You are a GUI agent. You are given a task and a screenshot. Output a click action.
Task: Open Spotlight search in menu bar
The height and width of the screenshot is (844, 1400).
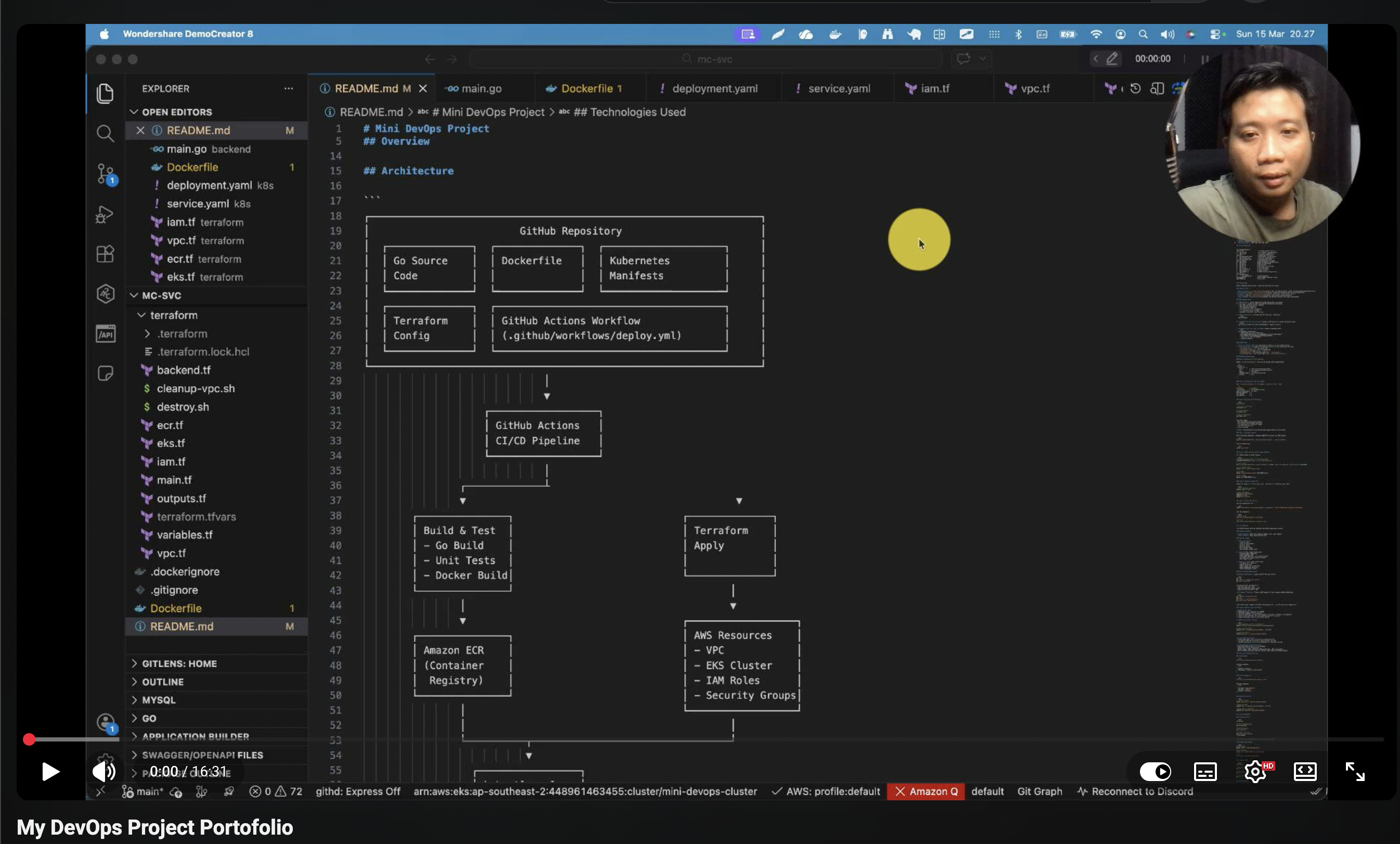click(x=1143, y=34)
